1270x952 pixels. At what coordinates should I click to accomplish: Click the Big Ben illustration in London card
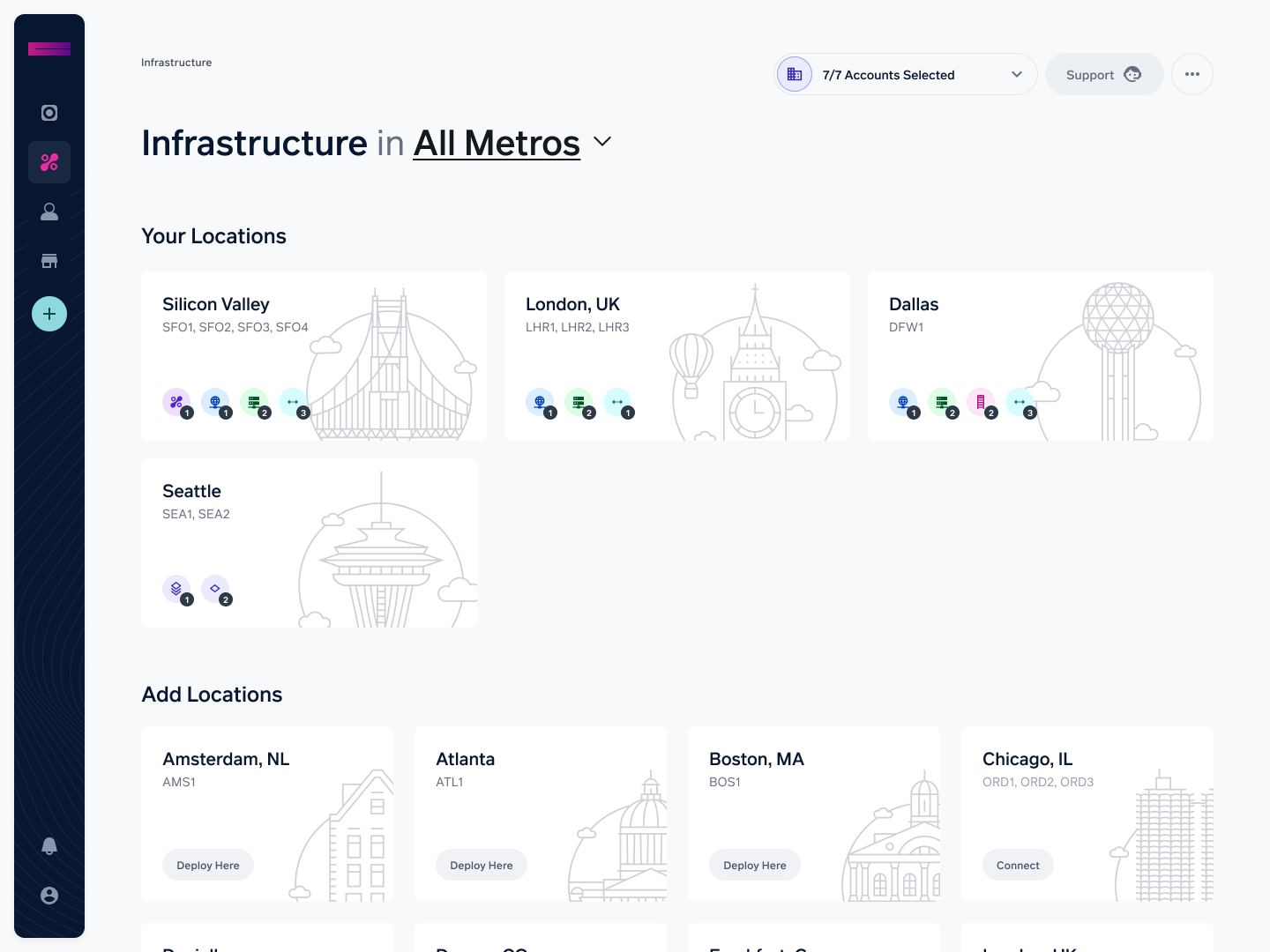pos(755,363)
